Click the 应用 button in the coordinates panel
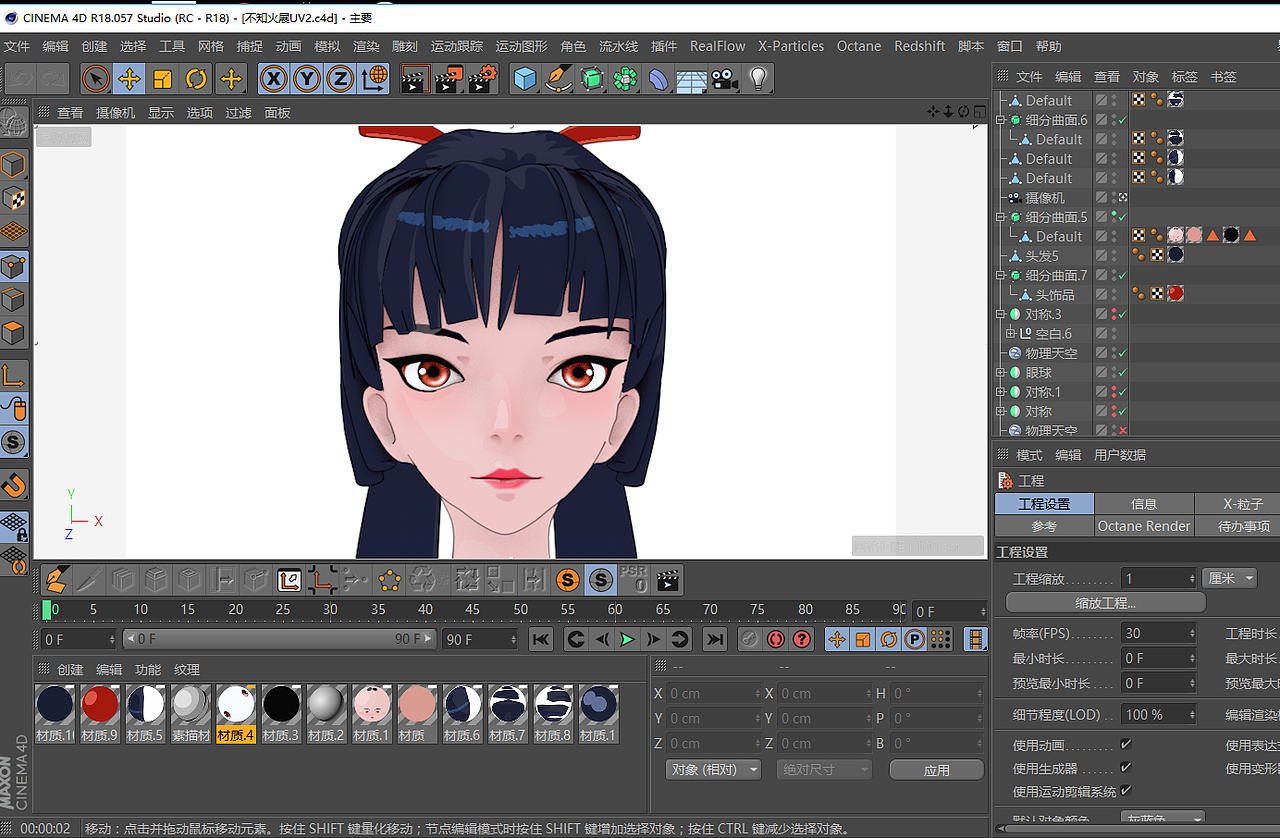 [936, 768]
